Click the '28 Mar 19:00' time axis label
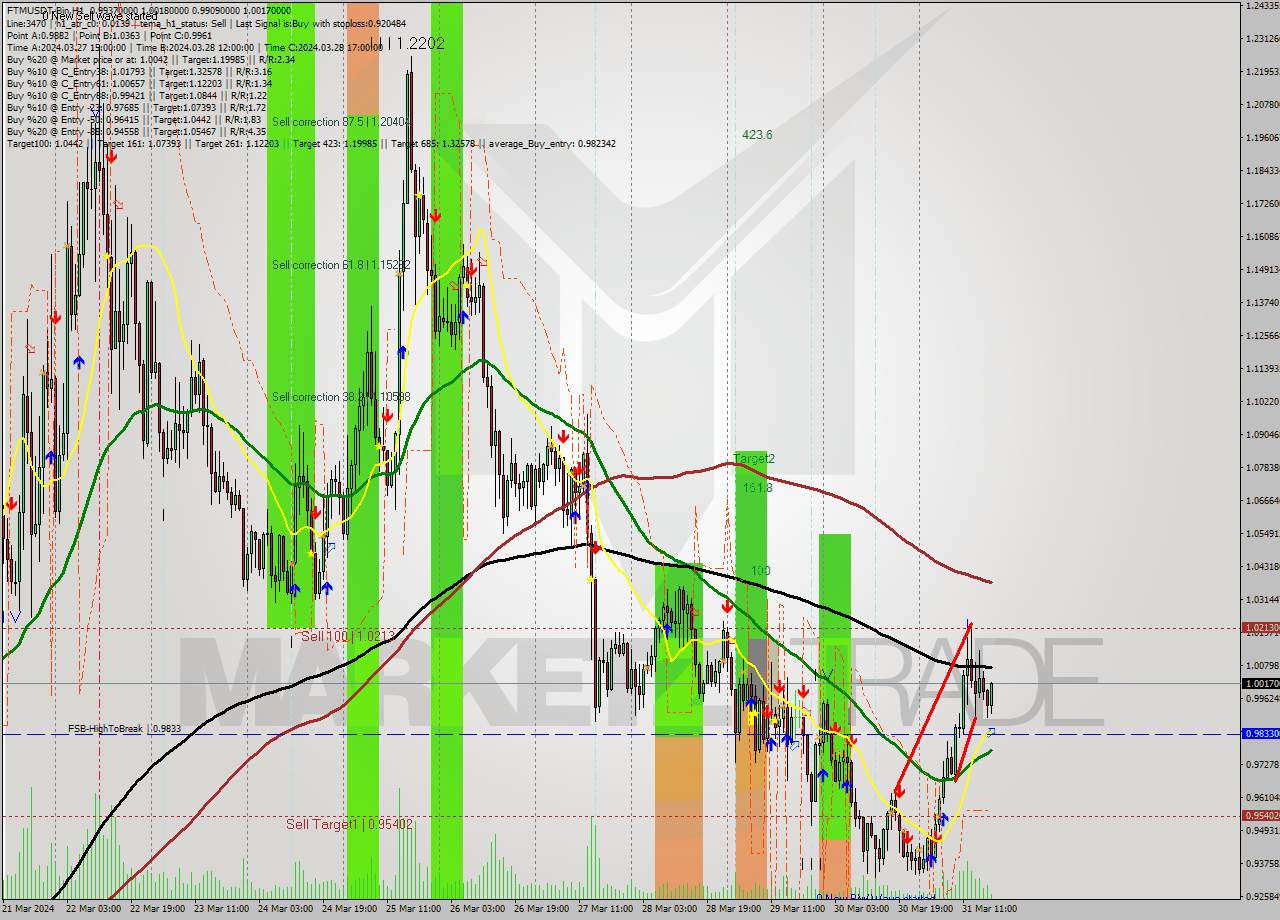The width and height of the screenshot is (1280, 920). pyautogui.click(x=733, y=909)
